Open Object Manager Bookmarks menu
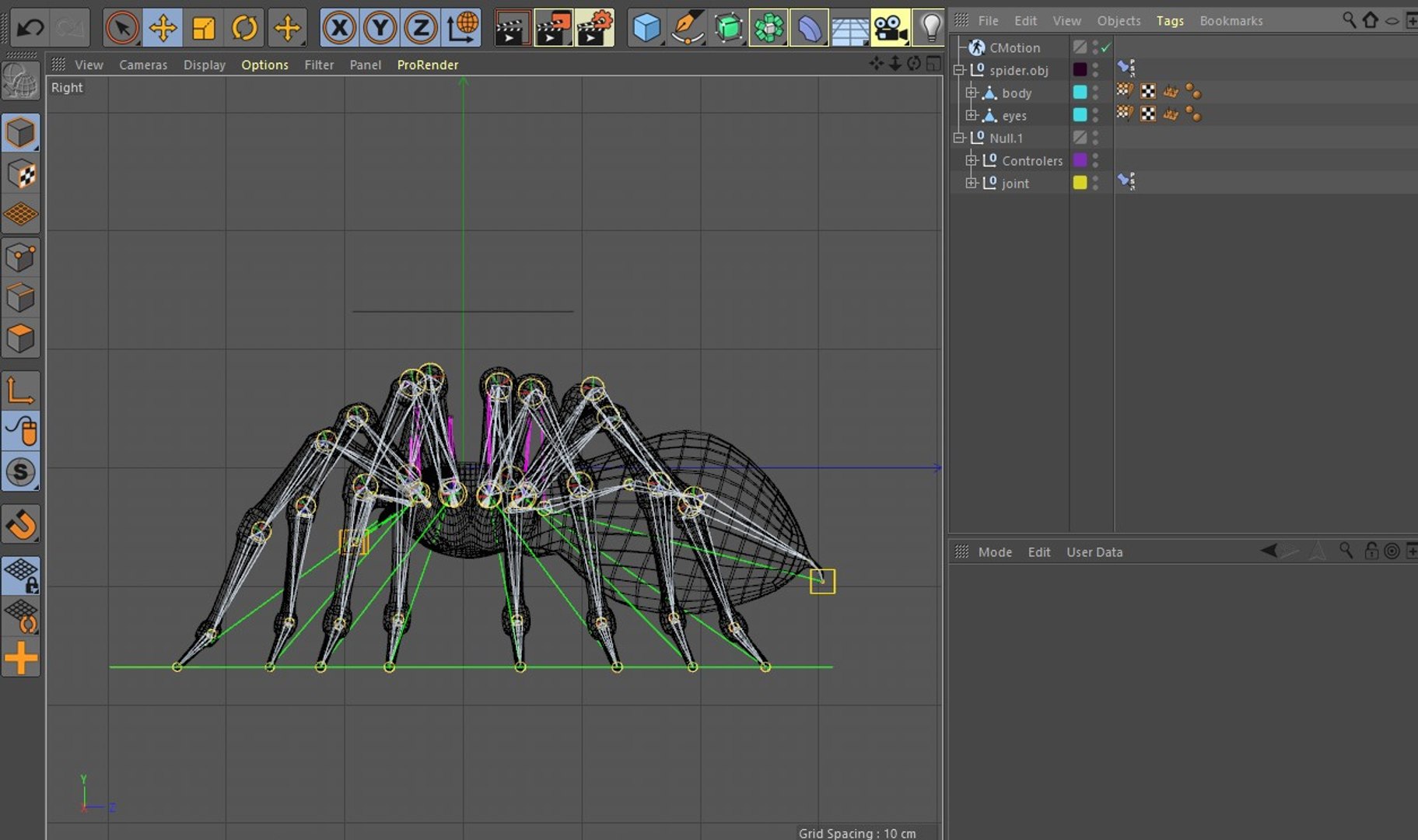The image size is (1418, 840). (x=1231, y=21)
